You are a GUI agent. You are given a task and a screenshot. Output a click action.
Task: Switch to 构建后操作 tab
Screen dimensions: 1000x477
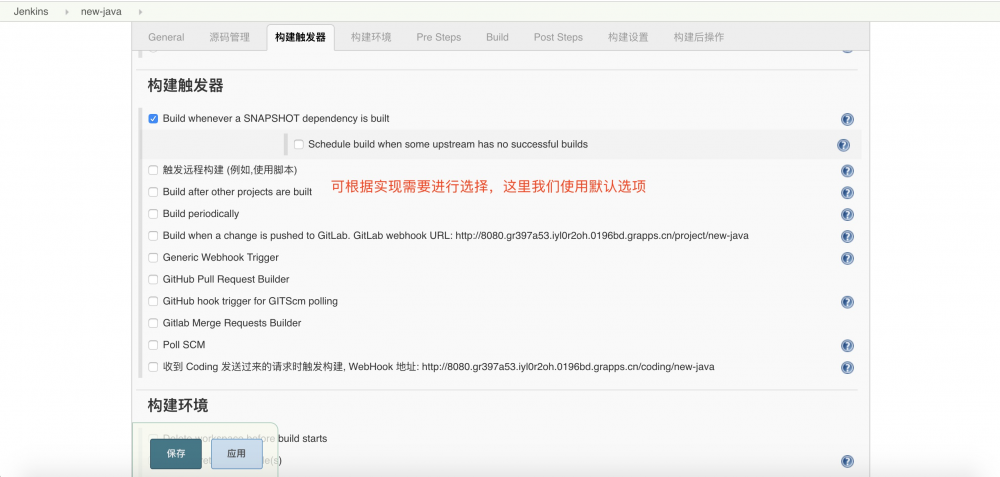click(x=699, y=37)
